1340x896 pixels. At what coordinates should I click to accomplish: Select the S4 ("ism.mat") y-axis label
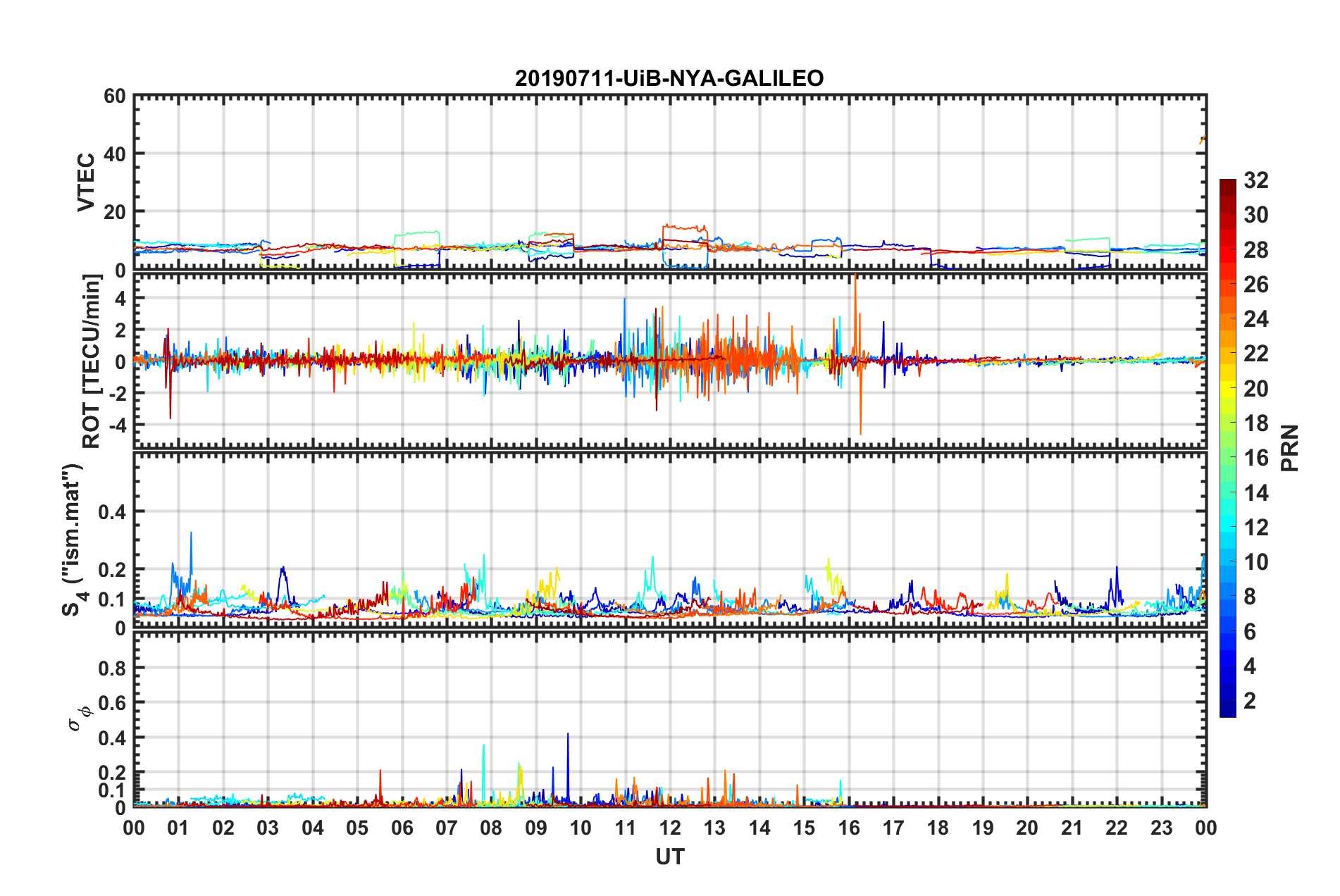[x=73, y=540]
